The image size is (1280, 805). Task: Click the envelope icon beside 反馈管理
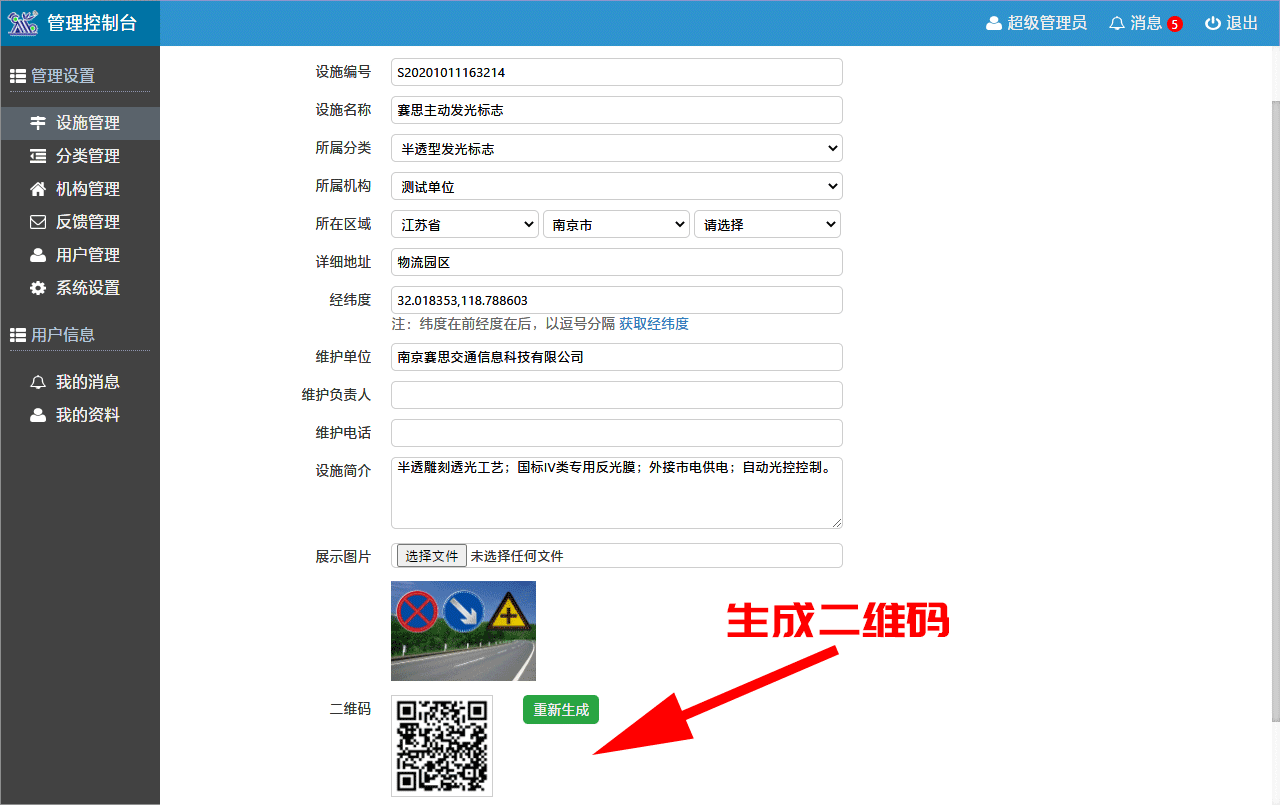[x=38, y=222]
